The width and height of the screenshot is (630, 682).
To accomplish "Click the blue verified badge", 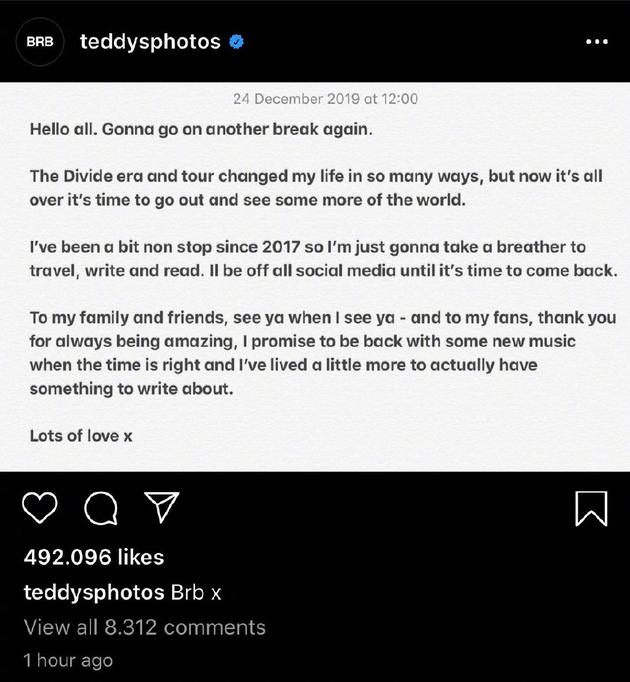I will [x=238, y=42].
